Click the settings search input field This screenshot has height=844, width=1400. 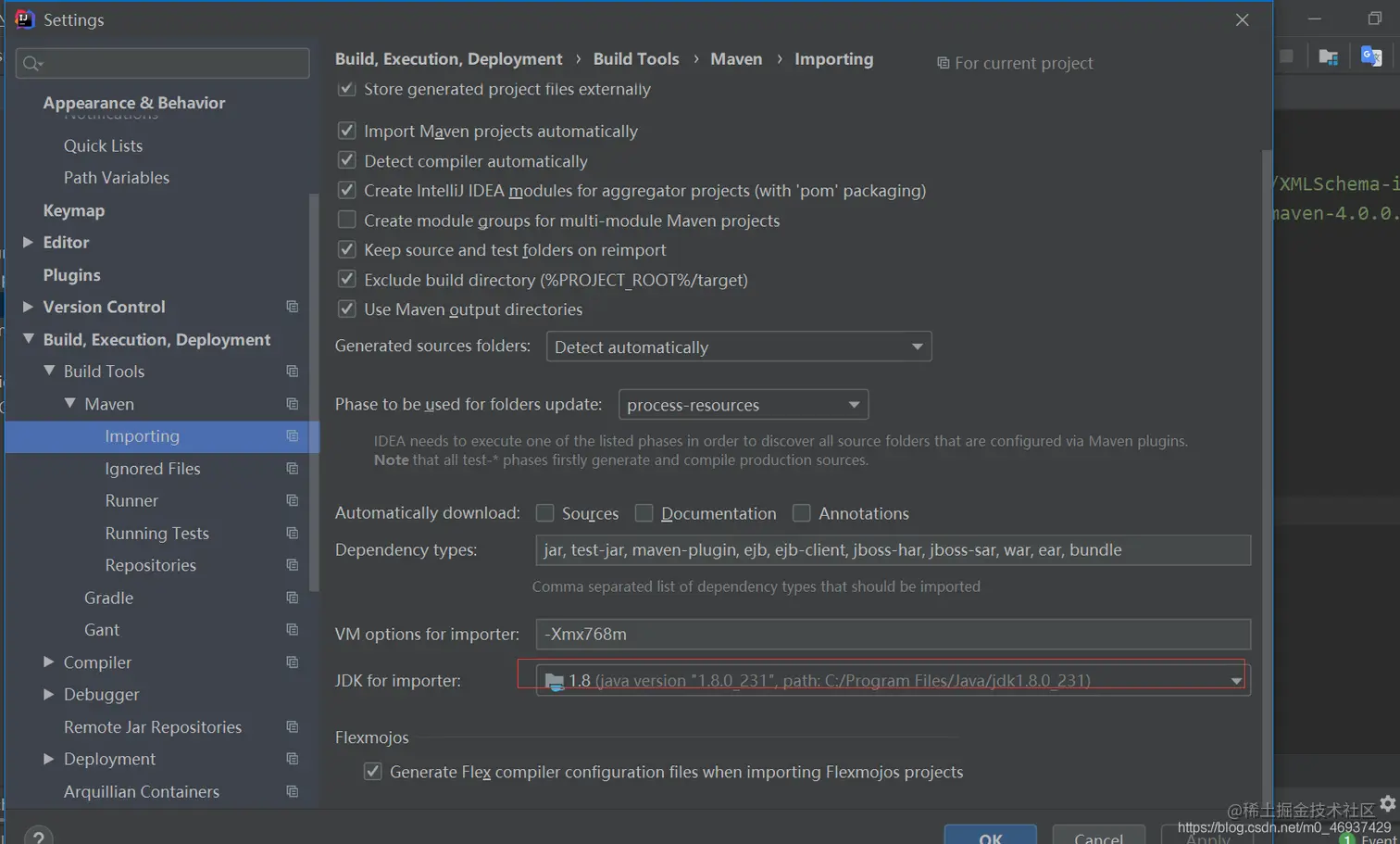pyautogui.click(x=163, y=63)
